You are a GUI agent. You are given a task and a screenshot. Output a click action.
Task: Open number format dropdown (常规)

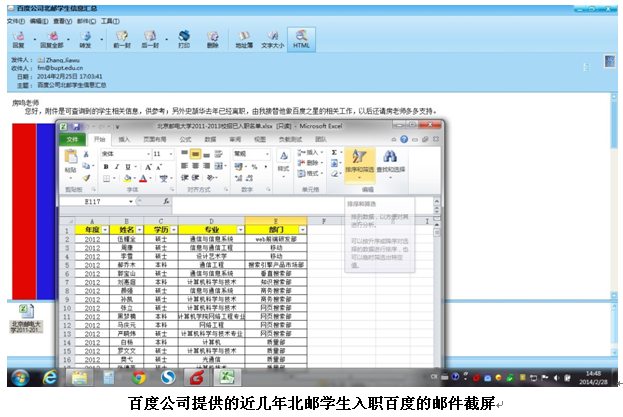[x=267, y=154]
